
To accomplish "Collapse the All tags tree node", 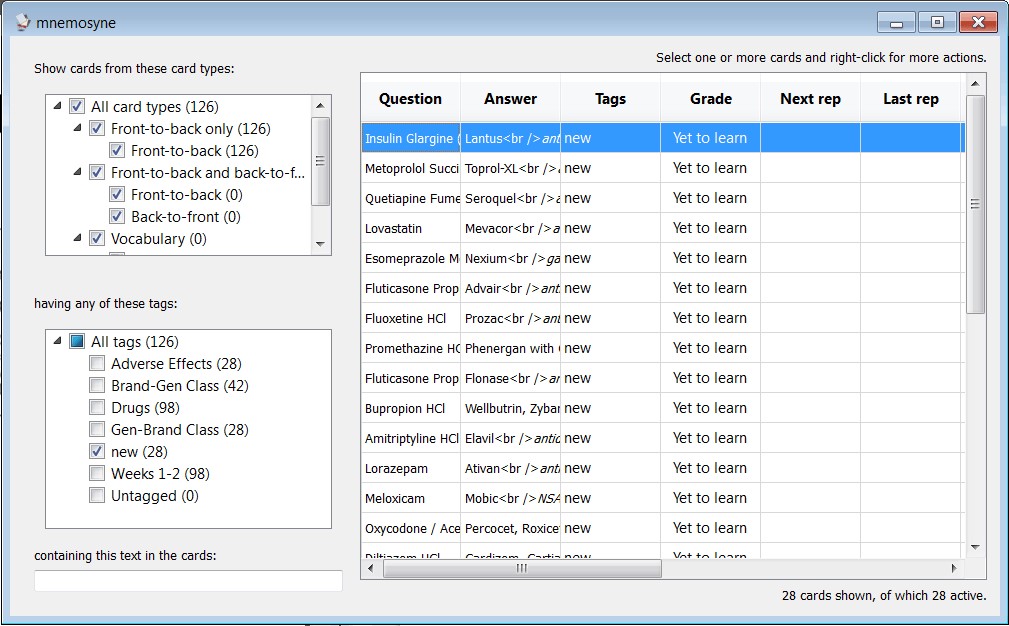I will coord(57,342).
